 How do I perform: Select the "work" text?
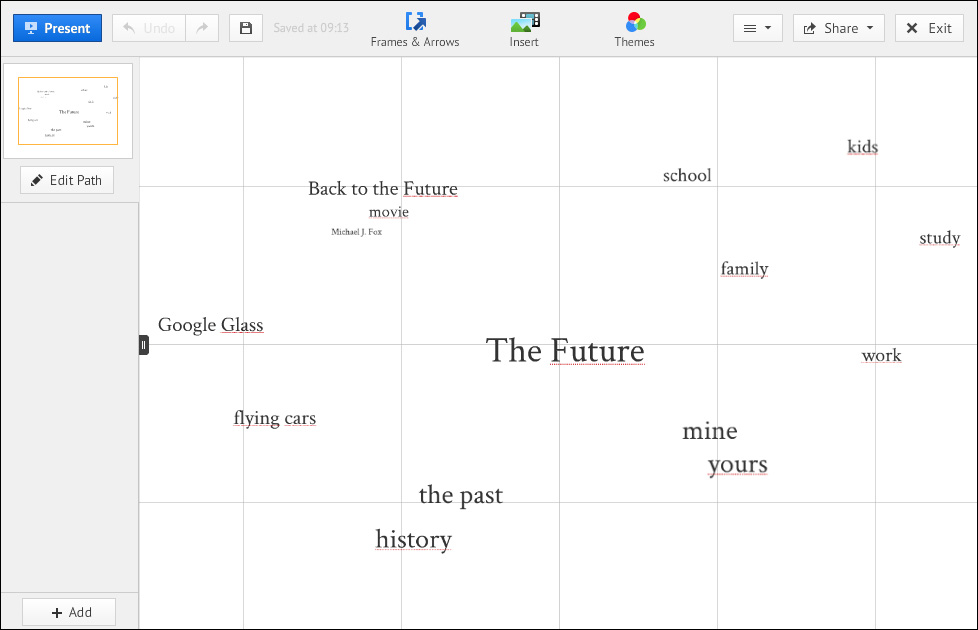(881, 356)
